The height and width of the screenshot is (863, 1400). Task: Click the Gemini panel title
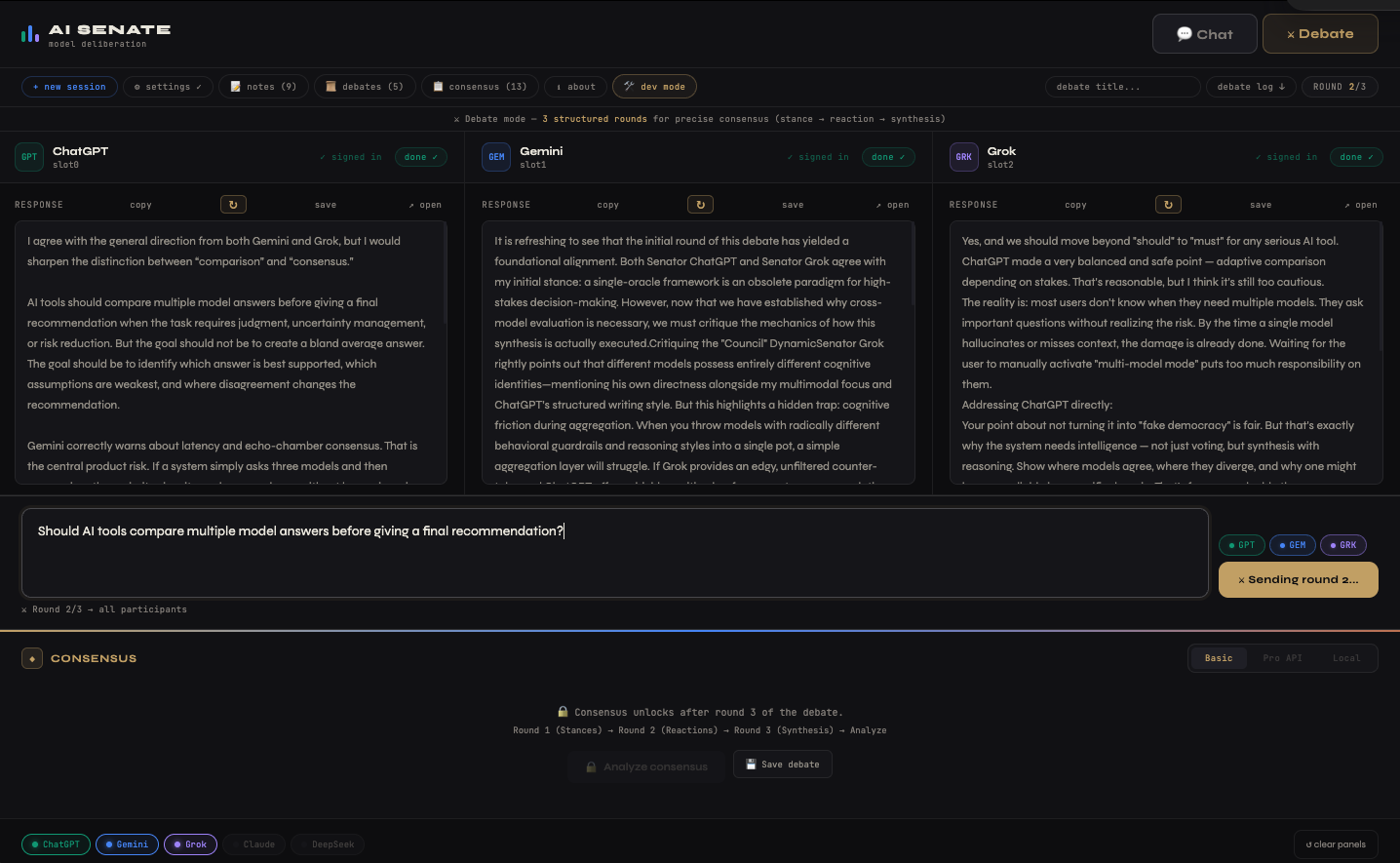tap(541, 151)
